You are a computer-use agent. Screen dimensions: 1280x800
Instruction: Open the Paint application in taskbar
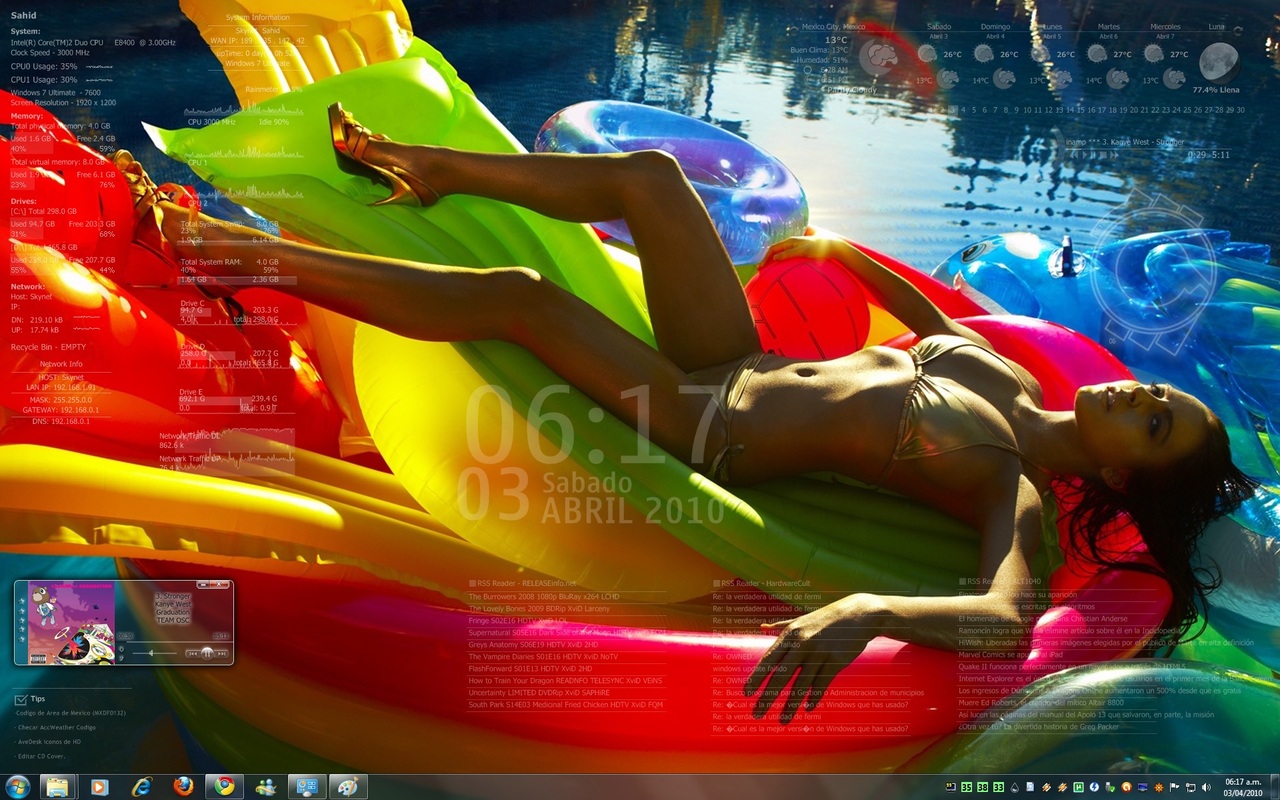[348, 787]
